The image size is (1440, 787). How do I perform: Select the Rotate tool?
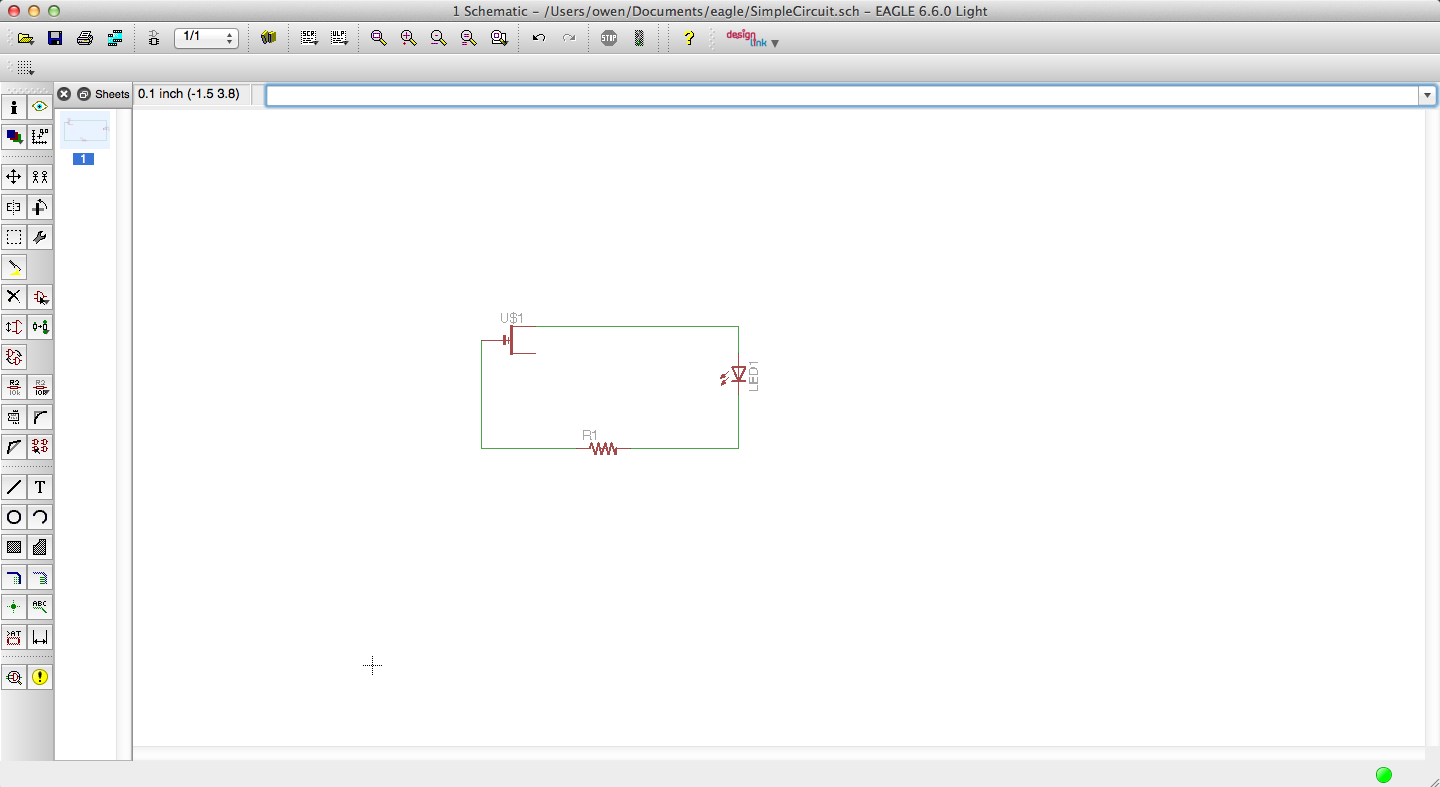click(40, 207)
